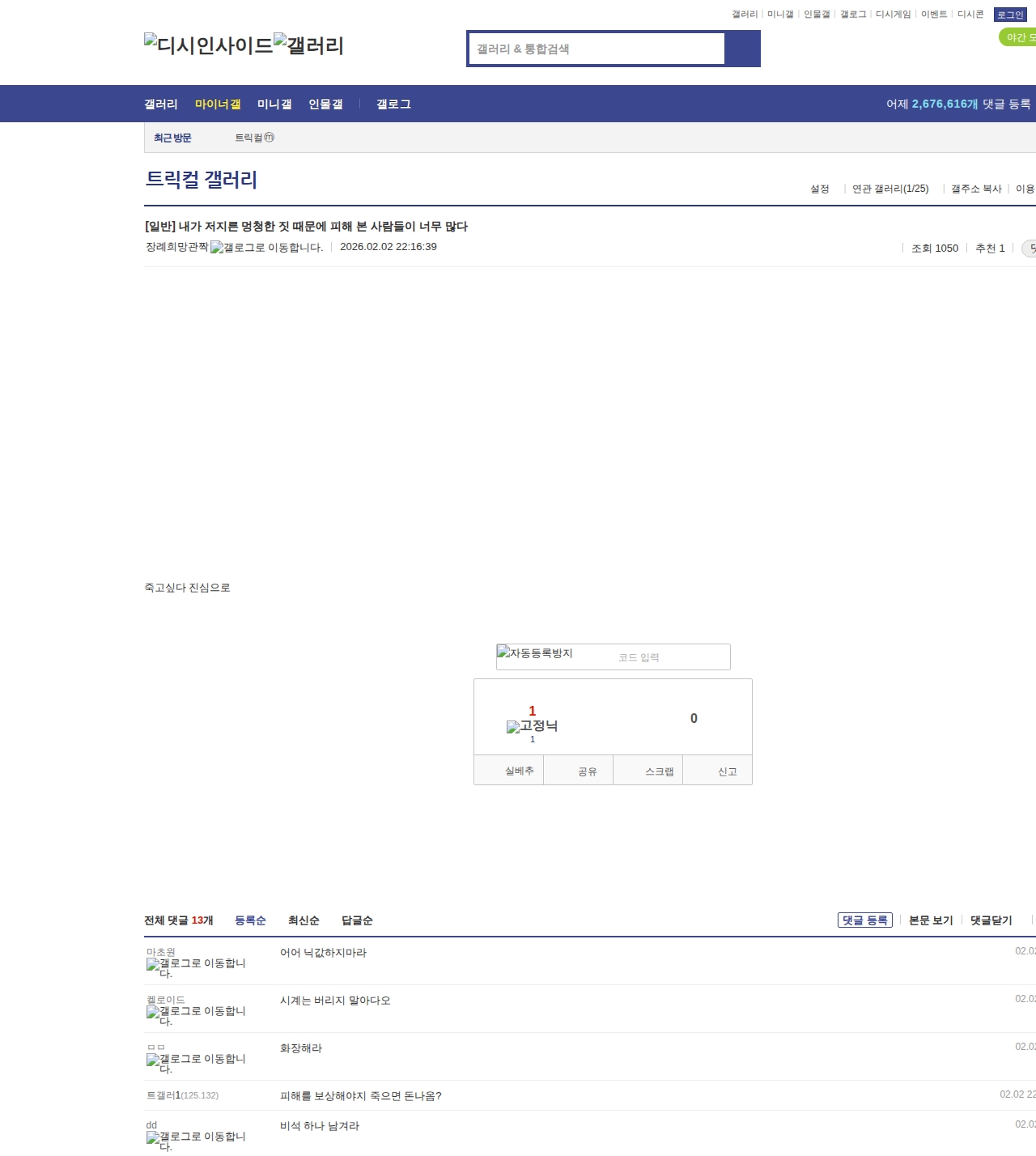
Task: Toggle 댓글닫기 to collapse comments
Action: 991,920
